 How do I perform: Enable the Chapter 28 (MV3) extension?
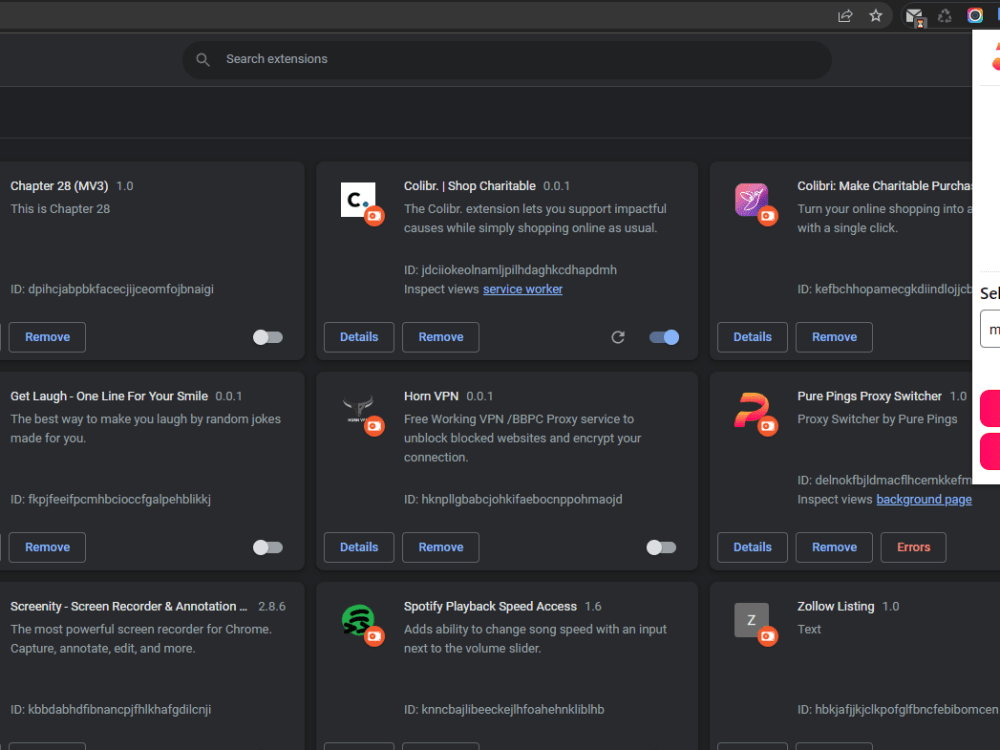click(268, 337)
